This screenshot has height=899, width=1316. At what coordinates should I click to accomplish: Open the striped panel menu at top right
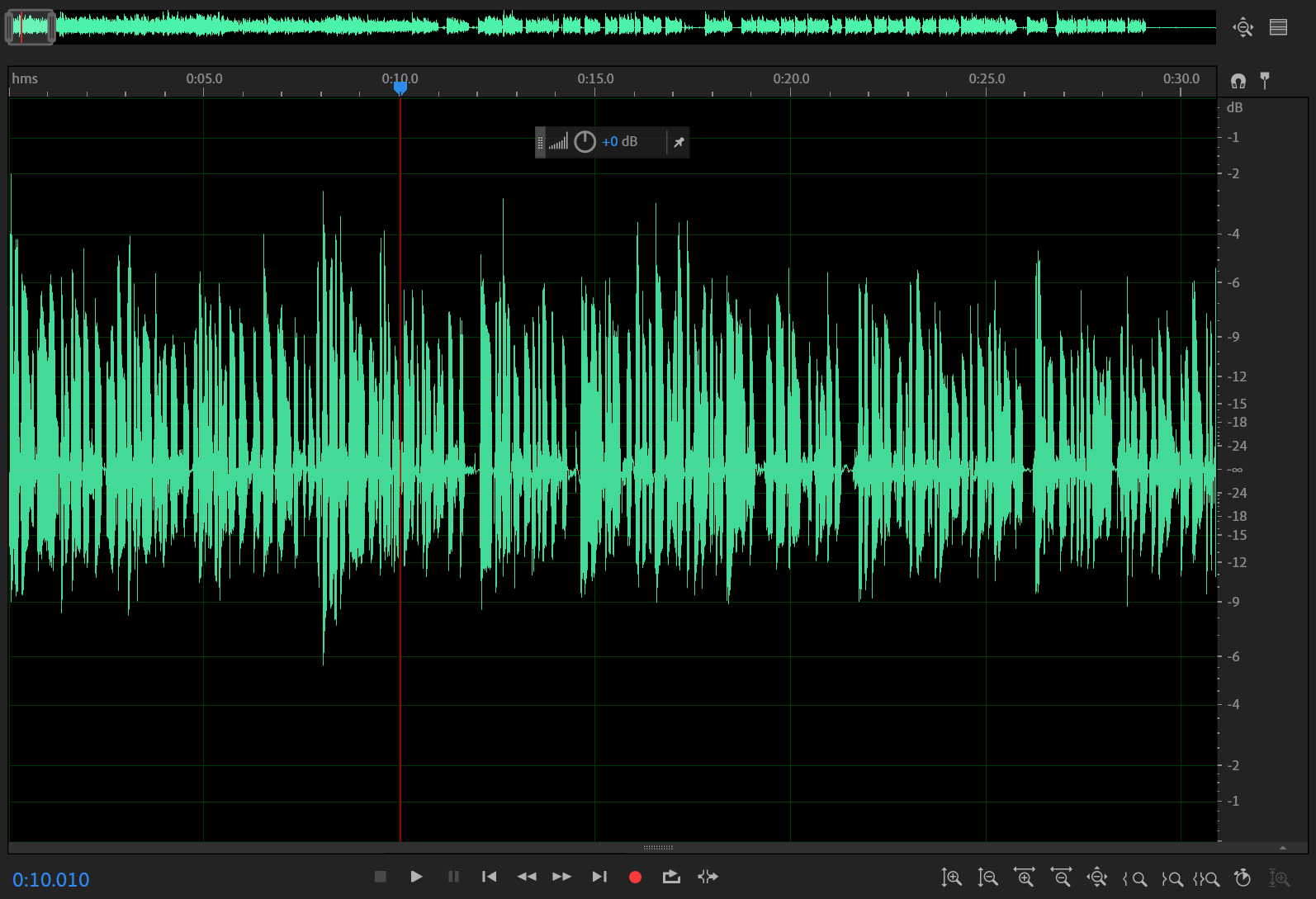pos(1279,27)
